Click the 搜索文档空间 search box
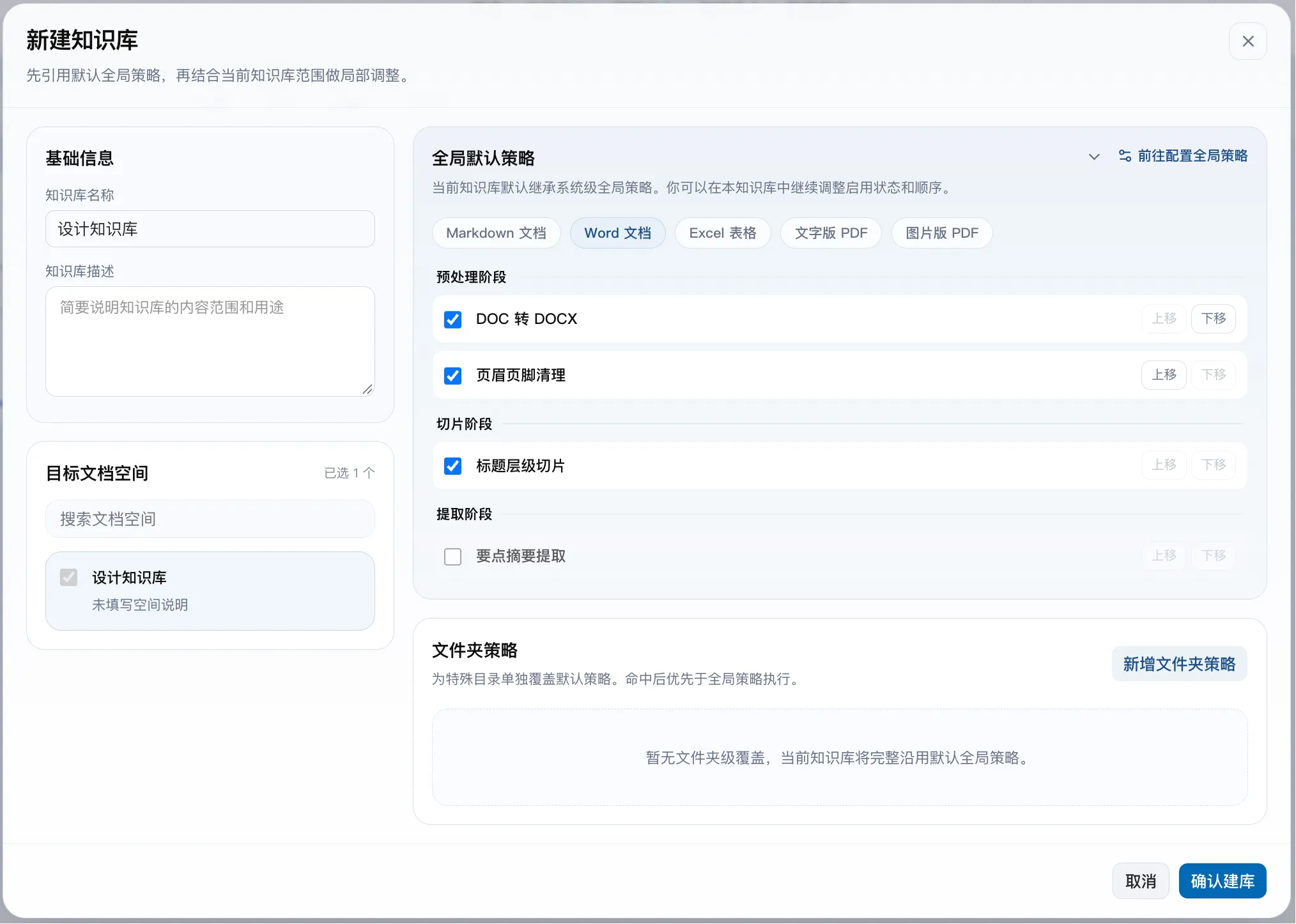Screen dimensions: 1296x924 pyautogui.click(x=210, y=520)
